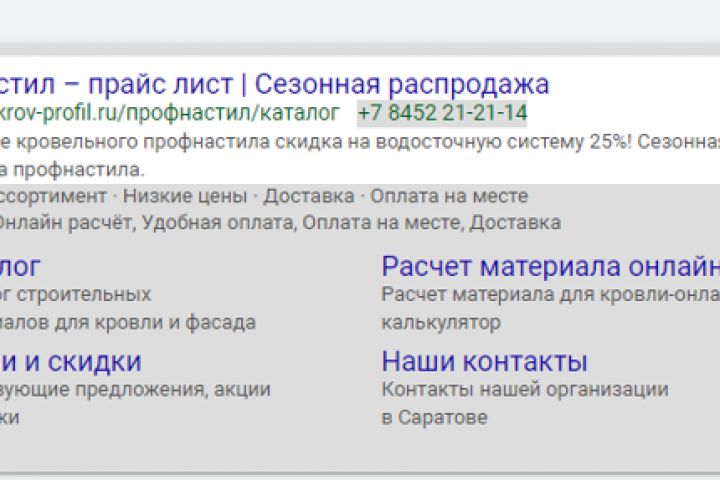The width and height of the screenshot is (720, 480).
Task: Click the ad description mentioning 'скидка на водосточную систему 25%'
Action: (360, 142)
